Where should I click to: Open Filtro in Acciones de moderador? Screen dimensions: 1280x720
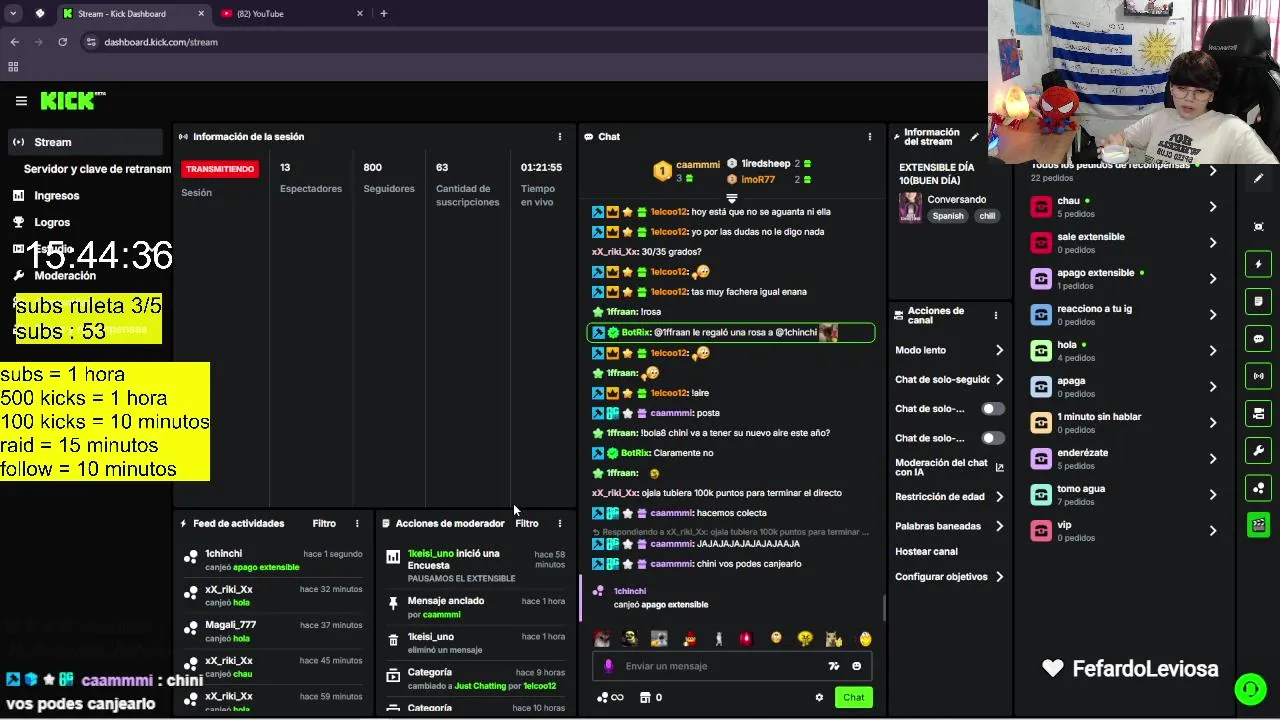pos(526,524)
